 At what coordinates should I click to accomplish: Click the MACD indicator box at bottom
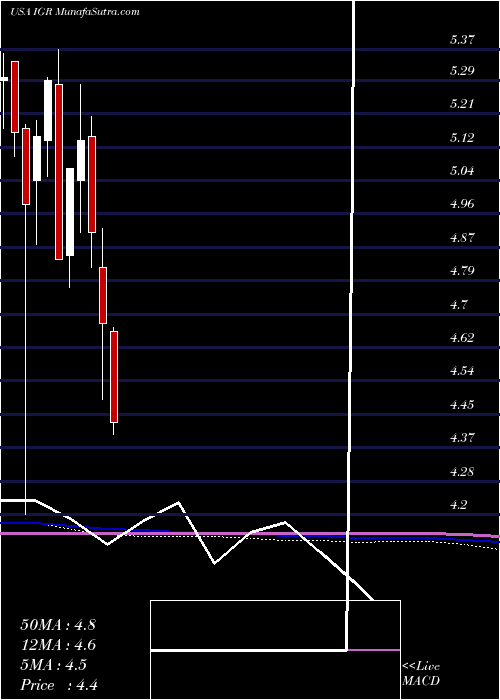pyautogui.click(x=275, y=650)
